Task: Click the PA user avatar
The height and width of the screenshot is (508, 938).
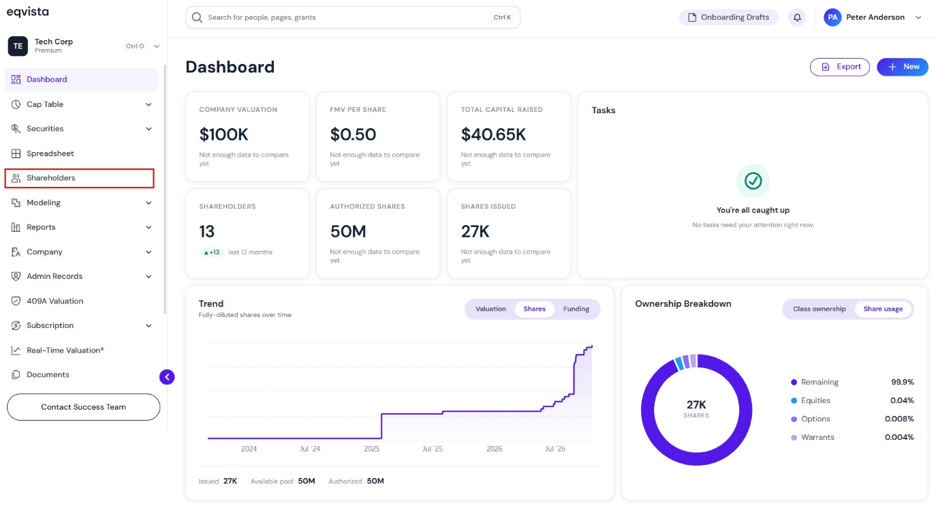Action: click(832, 17)
